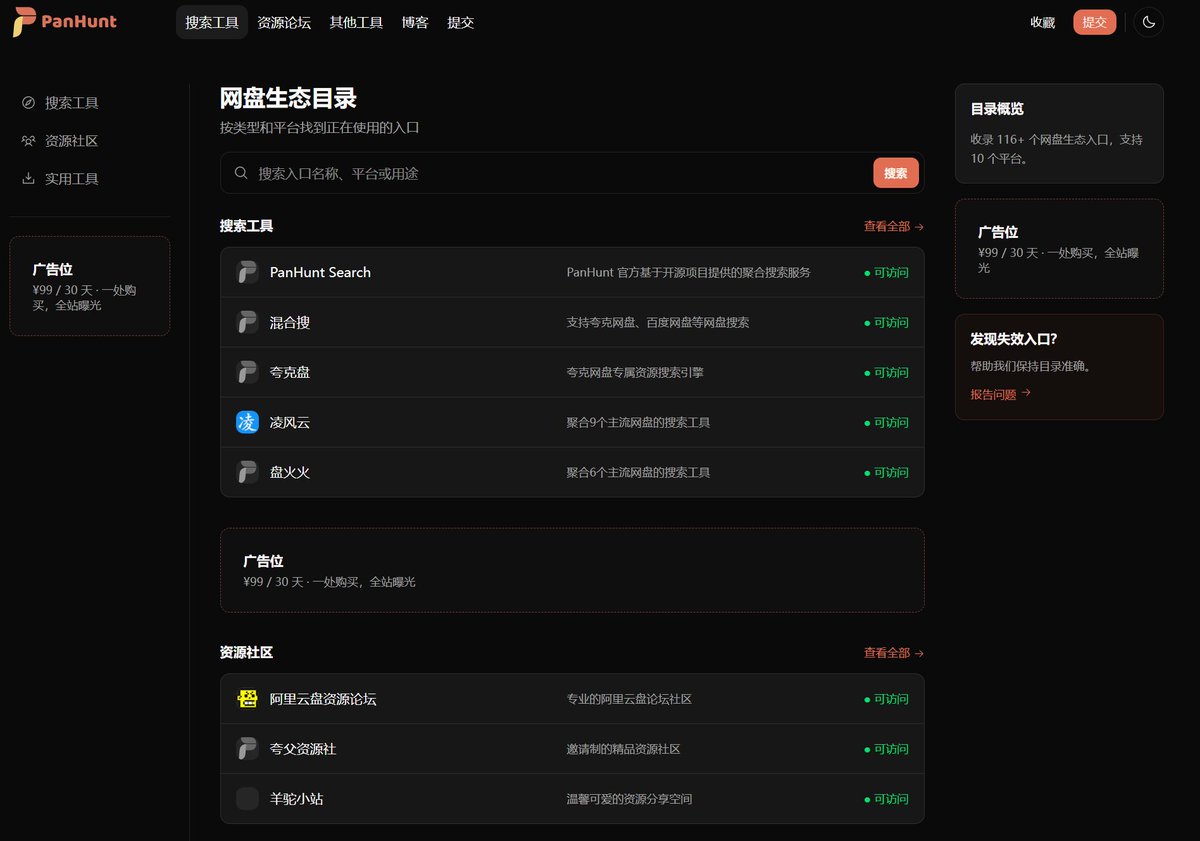This screenshot has height=841, width=1200.
Task: Toggle dark mode moon icon
Action: [x=1149, y=22]
